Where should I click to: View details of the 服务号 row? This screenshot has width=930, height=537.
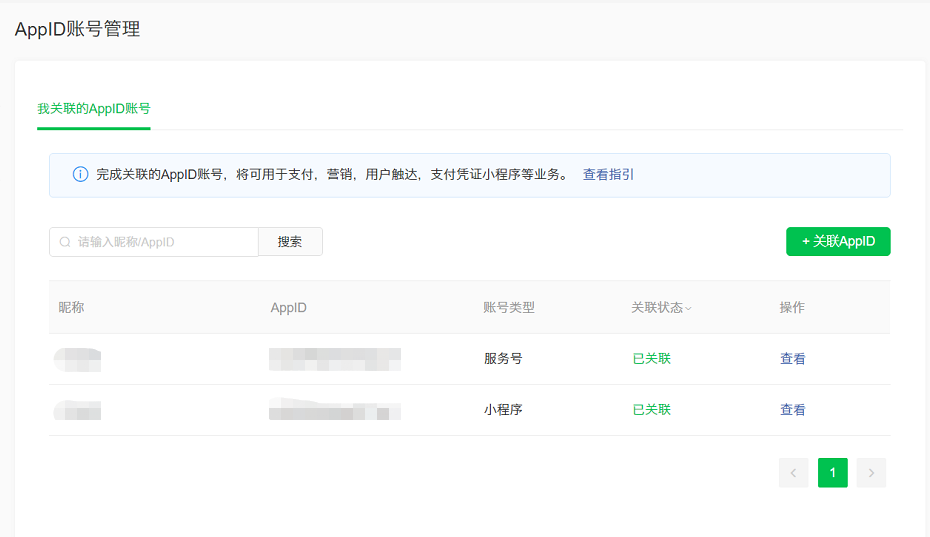coord(792,358)
